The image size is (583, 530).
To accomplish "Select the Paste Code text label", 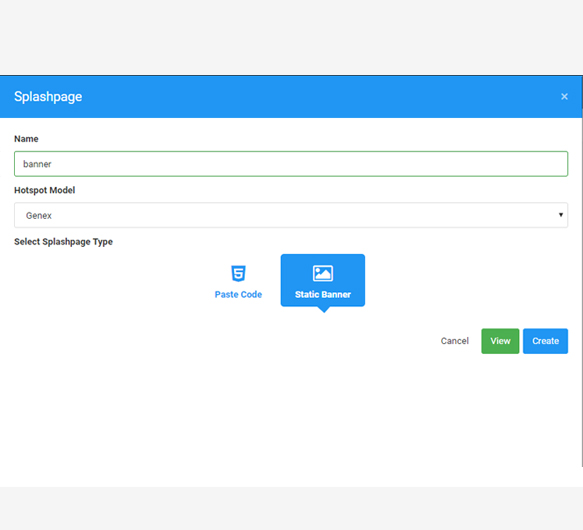I will [238, 295].
